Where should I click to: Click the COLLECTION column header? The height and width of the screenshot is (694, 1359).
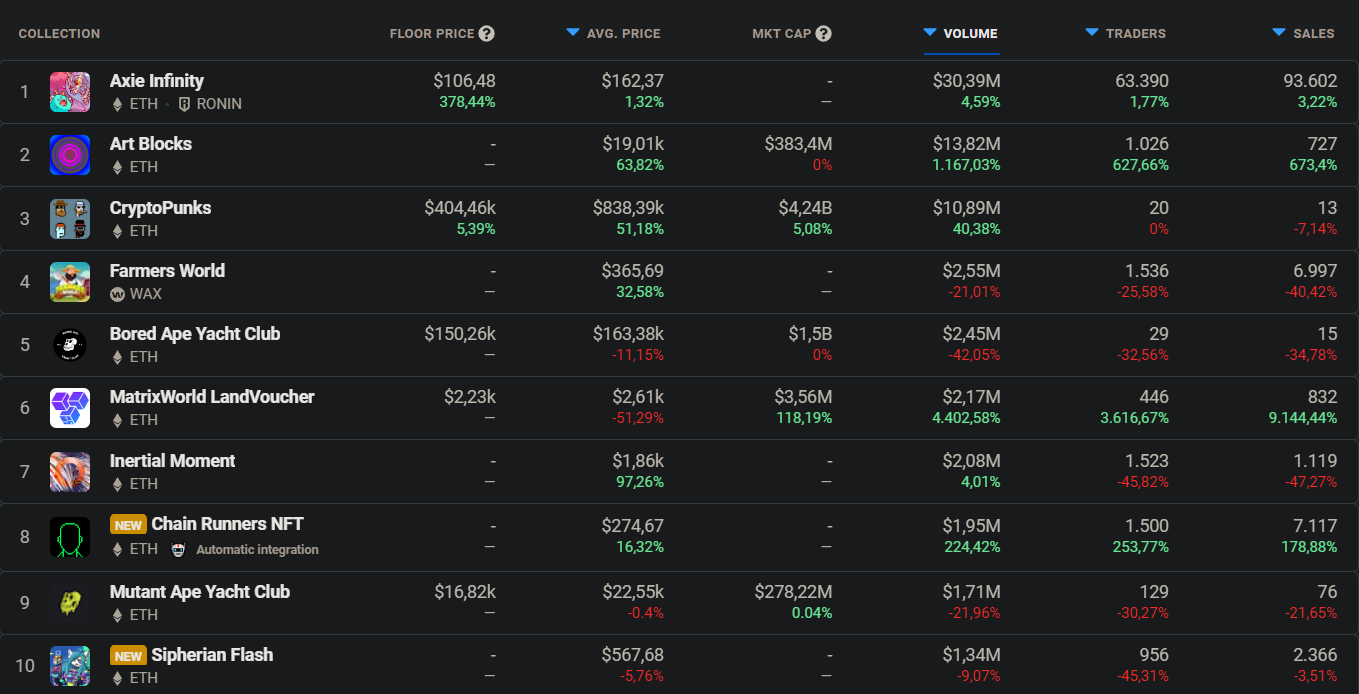pos(59,34)
